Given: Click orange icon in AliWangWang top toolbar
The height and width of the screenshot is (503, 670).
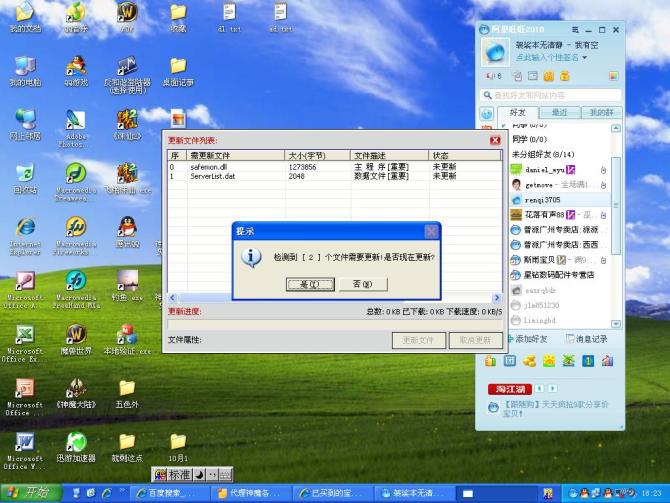Looking at the screenshot, I should click(x=549, y=76).
